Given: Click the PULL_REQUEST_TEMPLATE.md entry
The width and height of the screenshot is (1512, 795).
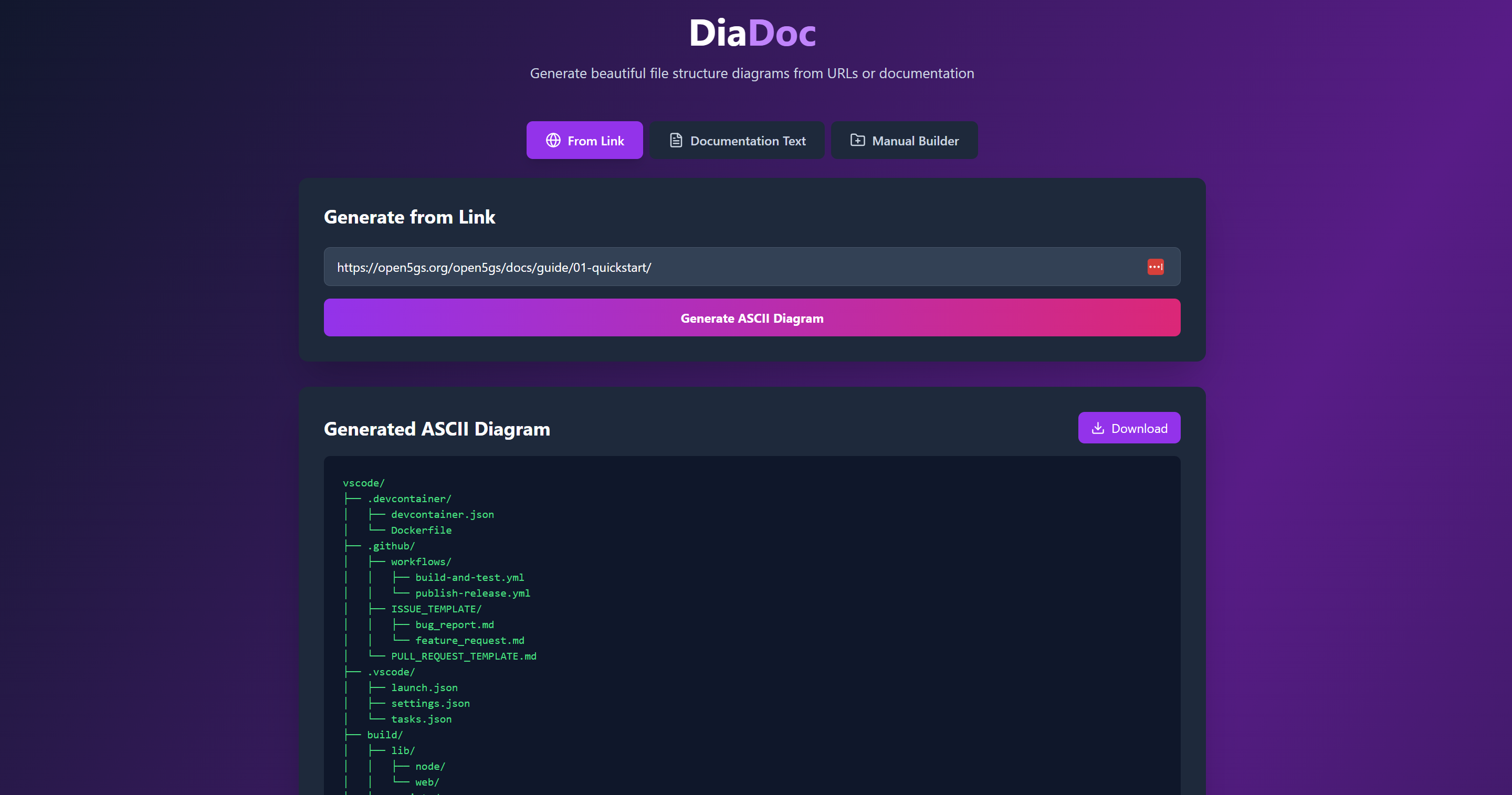Looking at the screenshot, I should pyautogui.click(x=464, y=656).
